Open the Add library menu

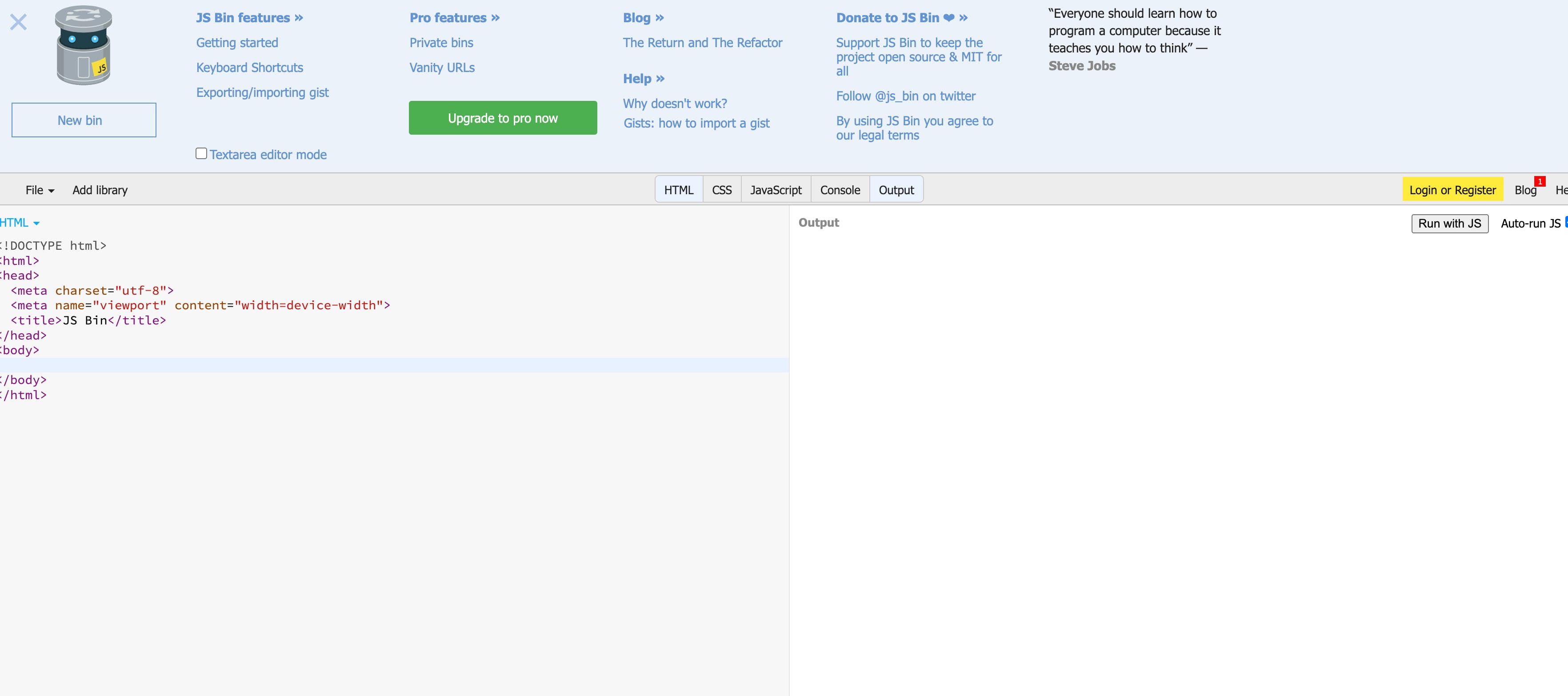[100, 190]
